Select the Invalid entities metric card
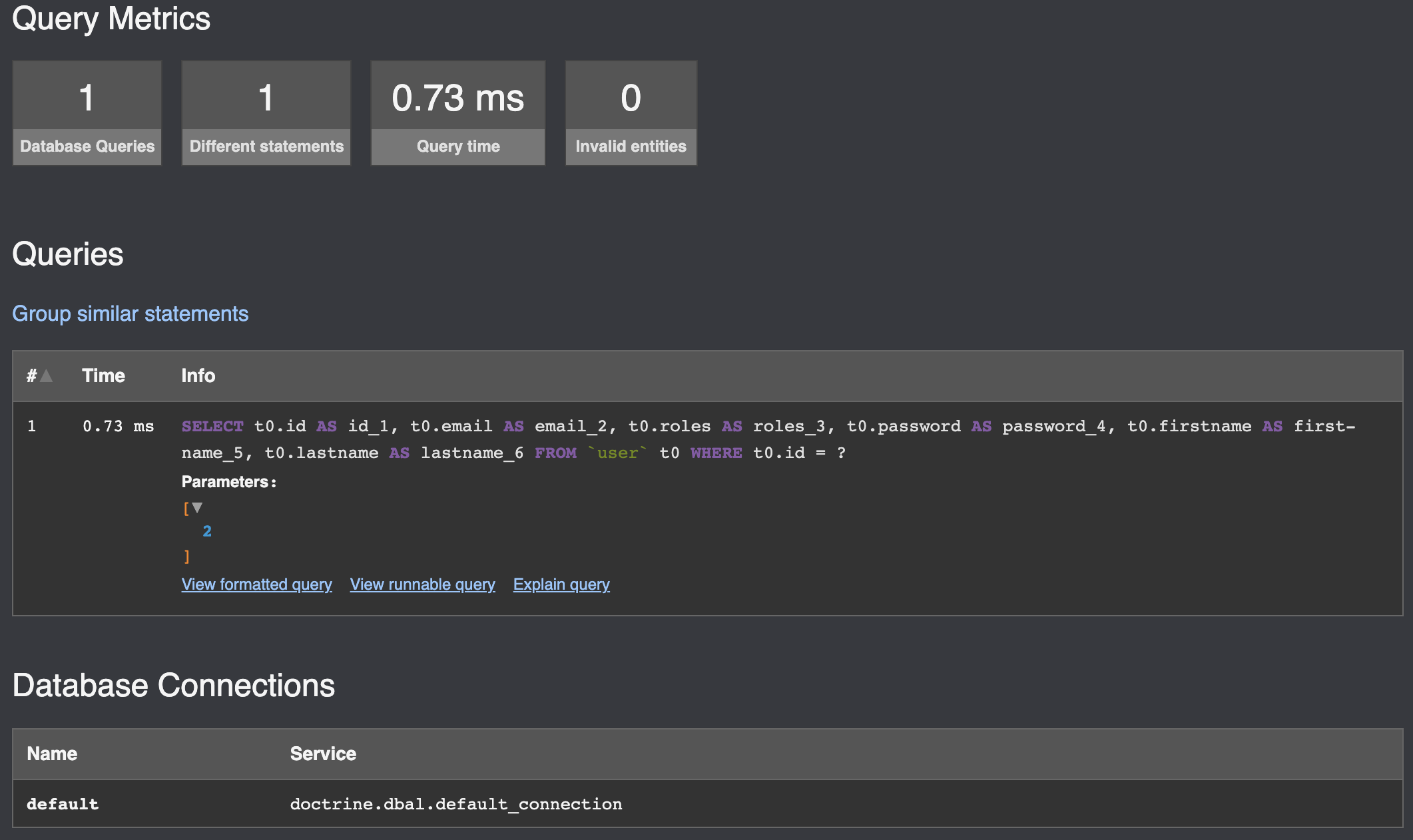The height and width of the screenshot is (840, 1413). click(x=631, y=113)
